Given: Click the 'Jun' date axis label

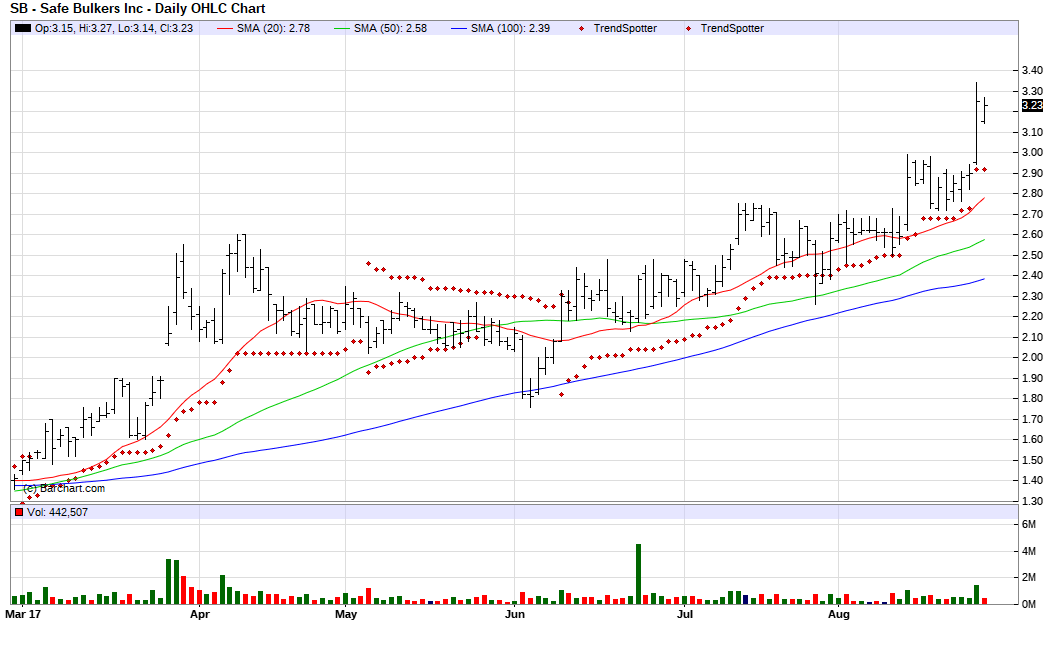Looking at the screenshot, I should coord(514,615).
